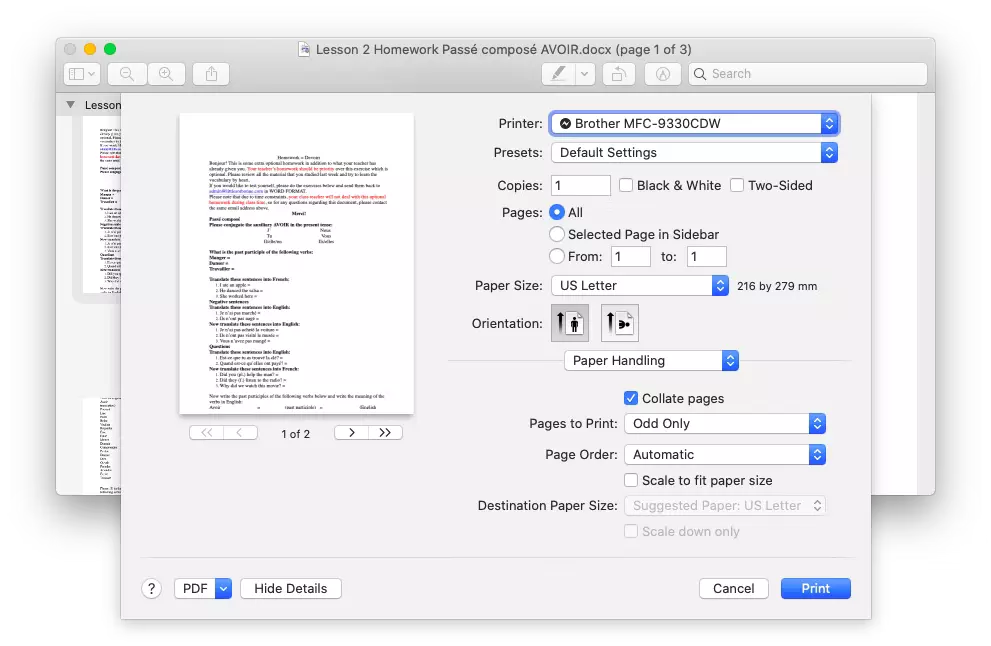The height and width of the screenshot is (646, 991).
Task: Click the yellow minimize window button
Action: click(90, 49)
